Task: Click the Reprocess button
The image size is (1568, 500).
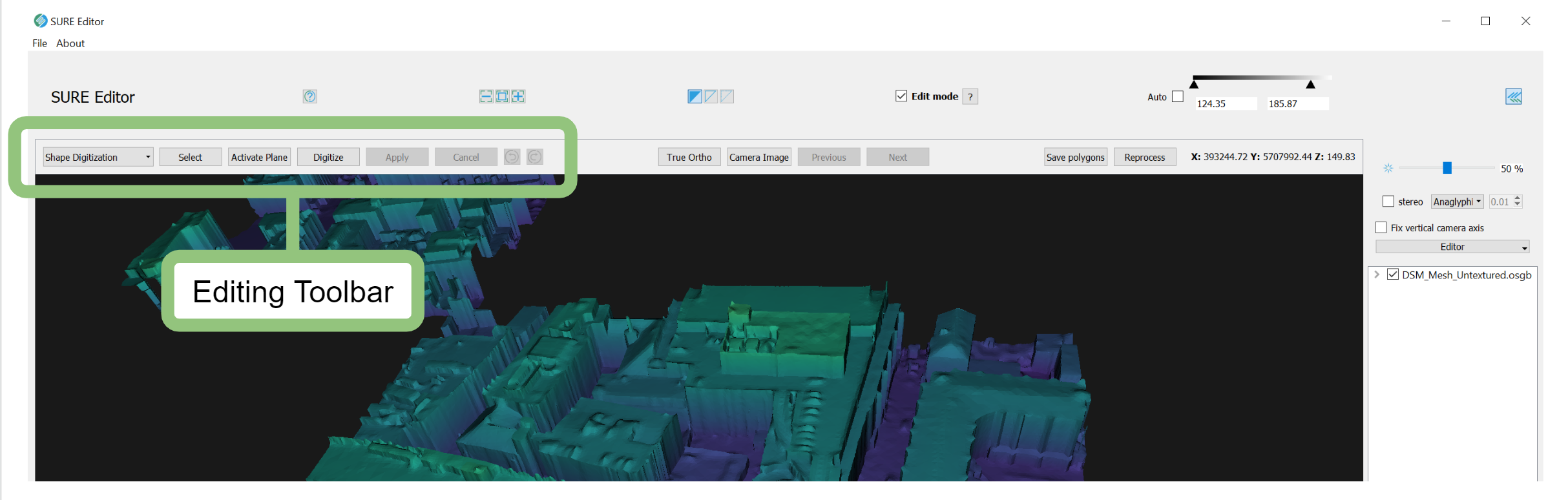Action: [1145, 157]
